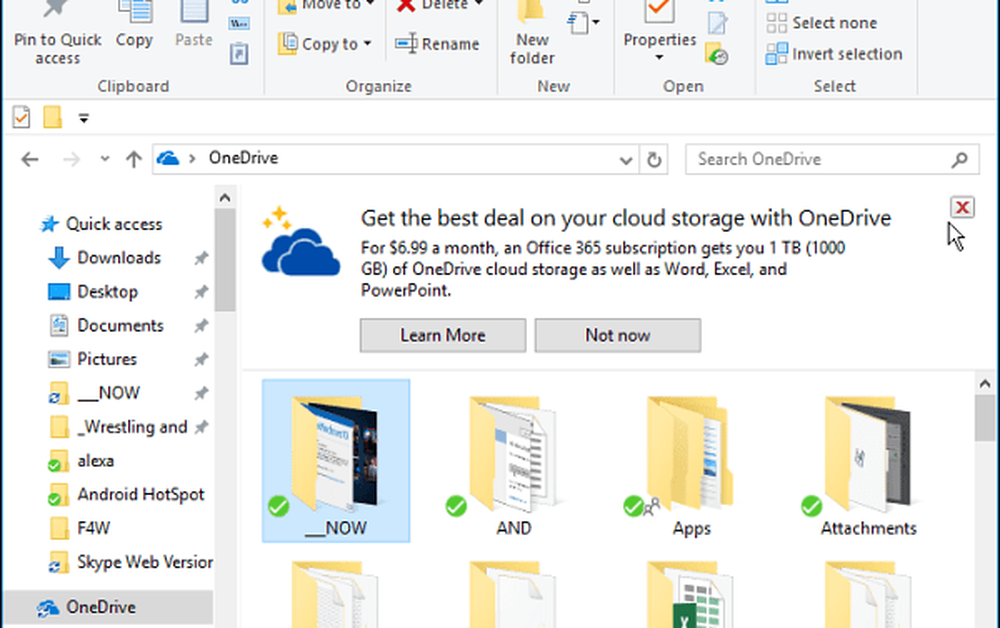
Task: Click the Learn More button
Action: (442, 335)
